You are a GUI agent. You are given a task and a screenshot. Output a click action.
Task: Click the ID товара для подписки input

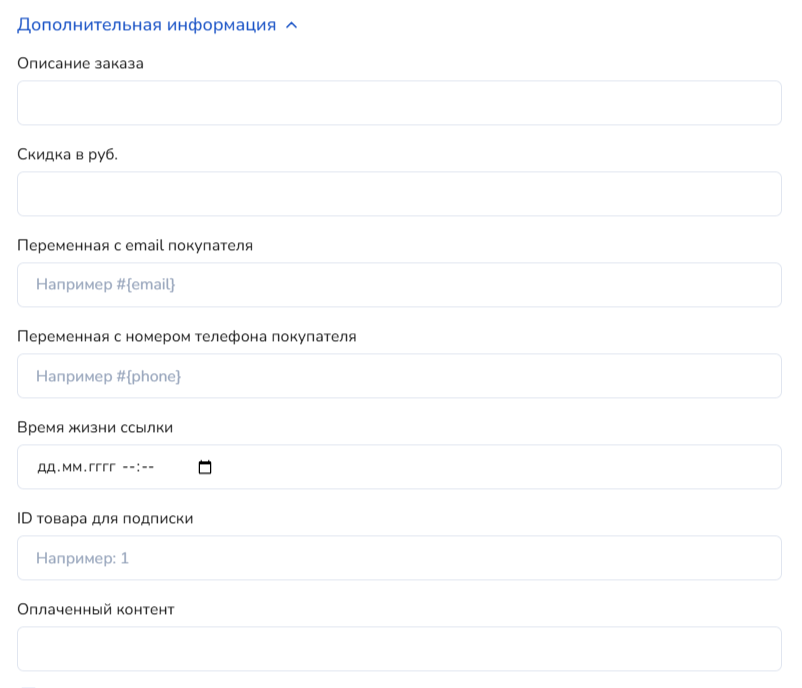(399, 558)
